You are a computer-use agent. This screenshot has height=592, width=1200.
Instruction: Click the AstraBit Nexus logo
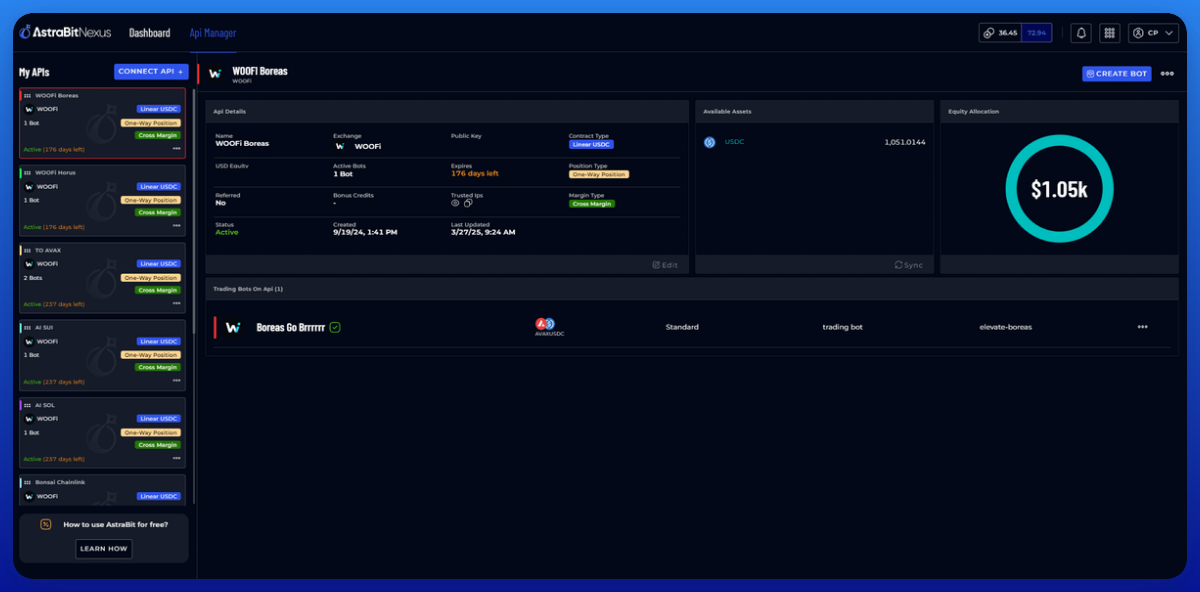click(x=67, y=33)
